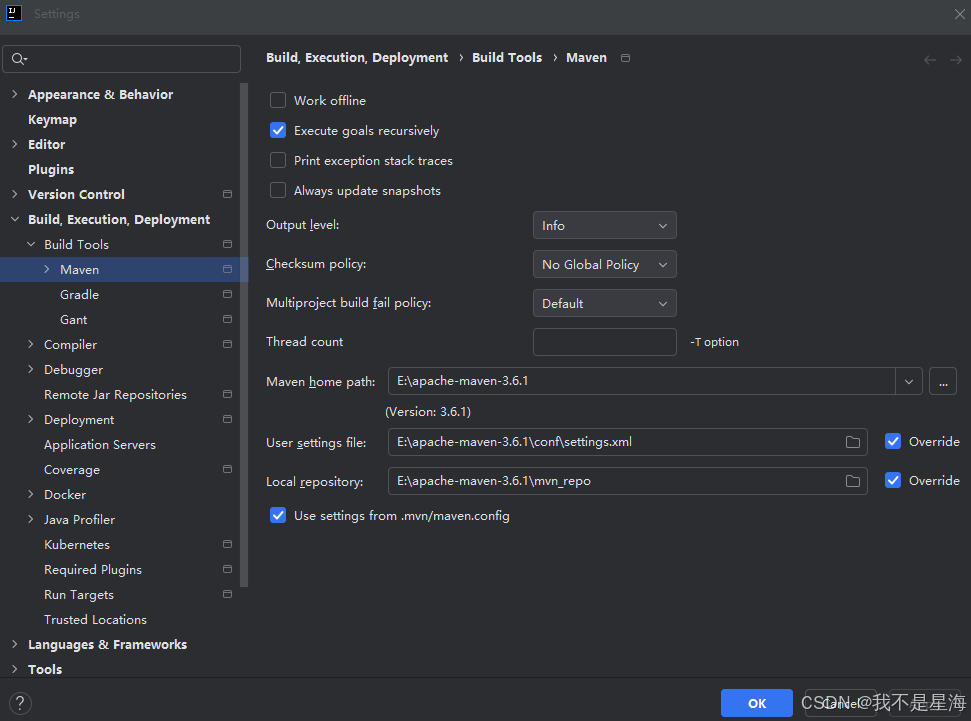Click the IntelliJ logo in title bar
Screen dimensions: 971x721
coord(14,13)
